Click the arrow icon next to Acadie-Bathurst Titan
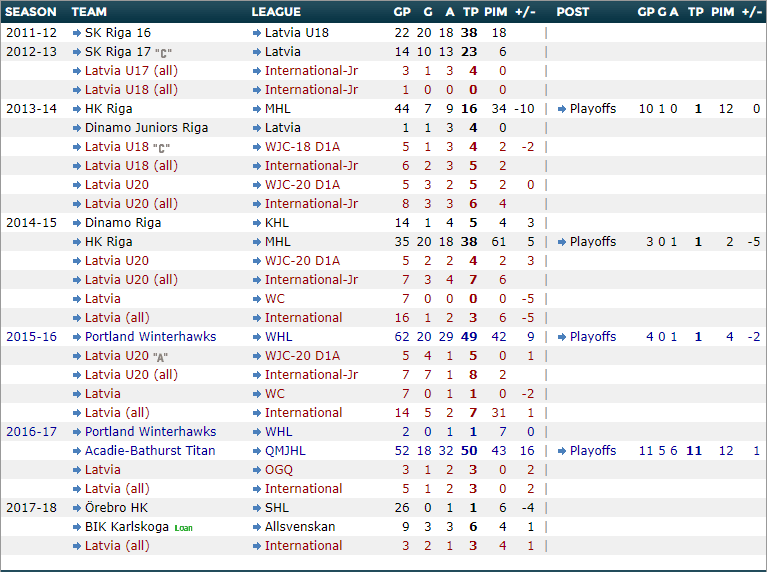Screen dimensions: 767x572 click(x=76, y=451)
